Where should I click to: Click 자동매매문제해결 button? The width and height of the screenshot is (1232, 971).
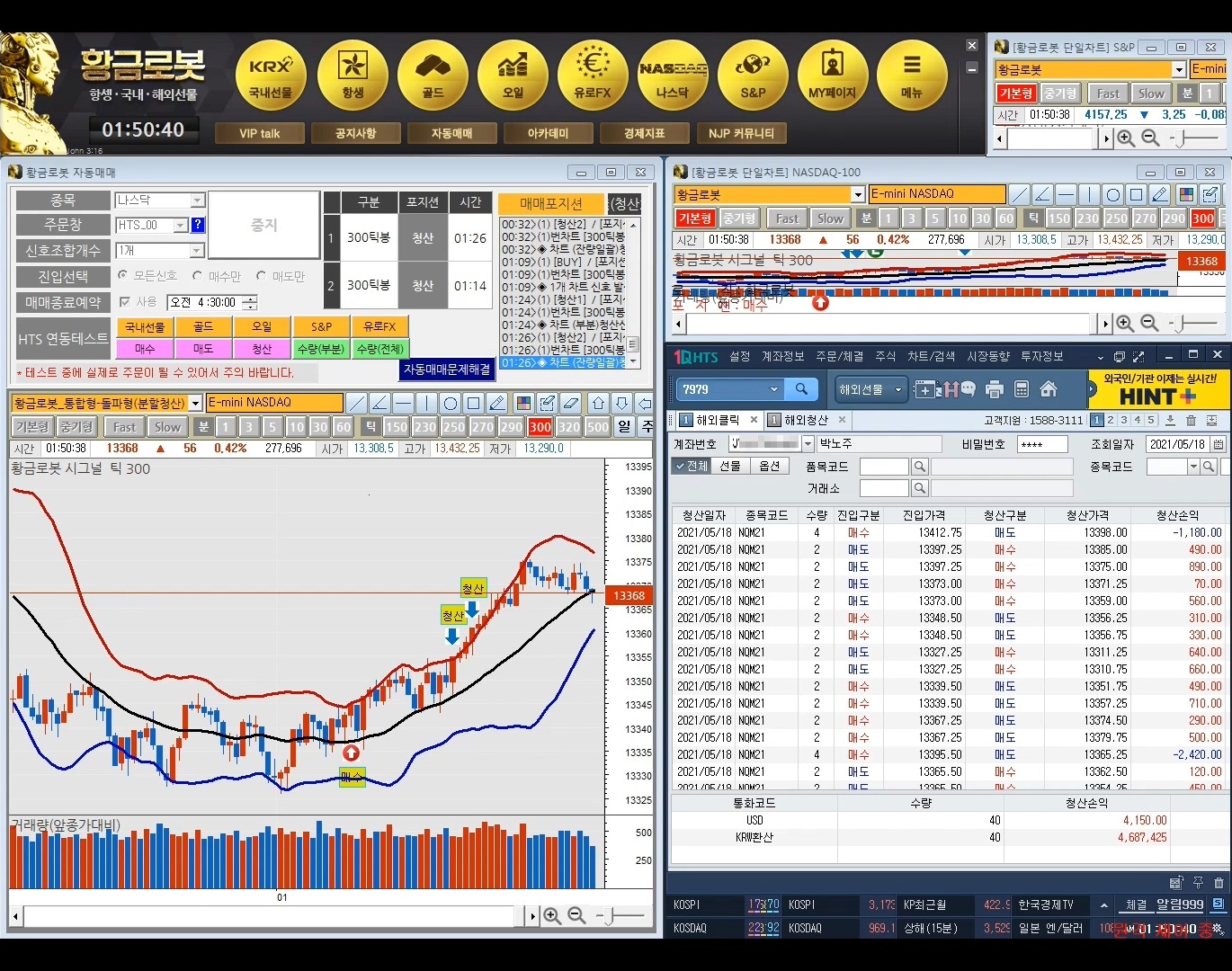447,370
